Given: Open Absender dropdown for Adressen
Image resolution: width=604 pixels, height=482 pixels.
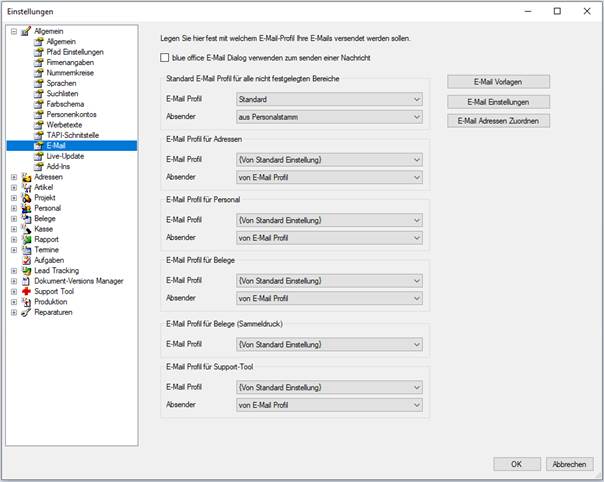Looking at the screenshot, I should tap(329, 178).
